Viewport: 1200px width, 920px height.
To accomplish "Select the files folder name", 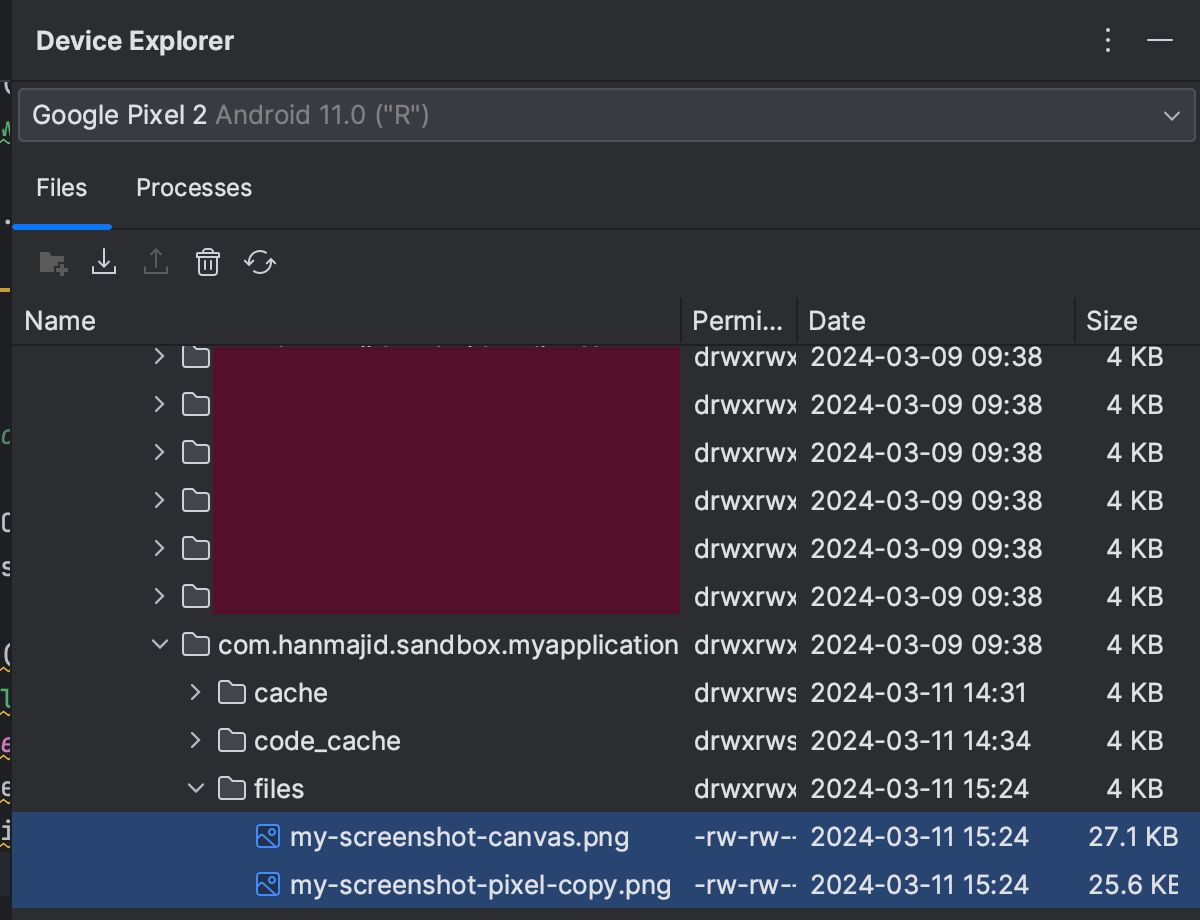I will (x=279, y=788).
